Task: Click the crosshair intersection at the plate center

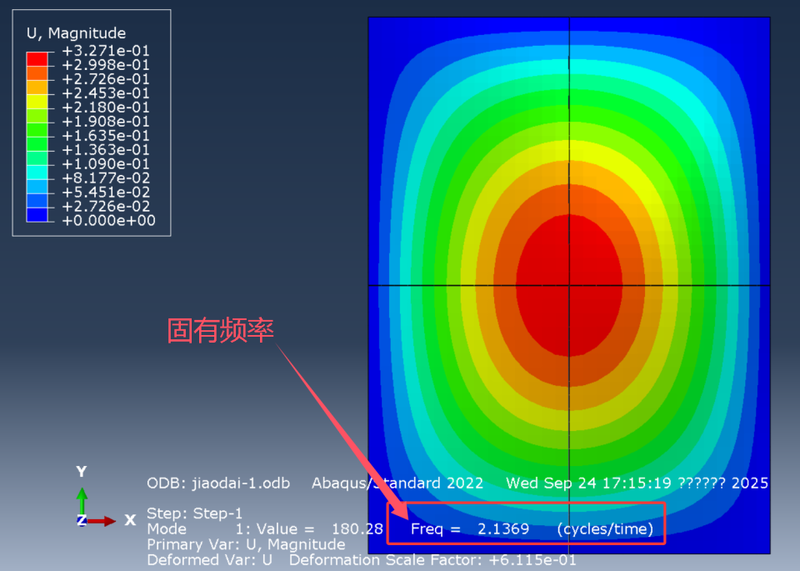Action: (569, 285)
